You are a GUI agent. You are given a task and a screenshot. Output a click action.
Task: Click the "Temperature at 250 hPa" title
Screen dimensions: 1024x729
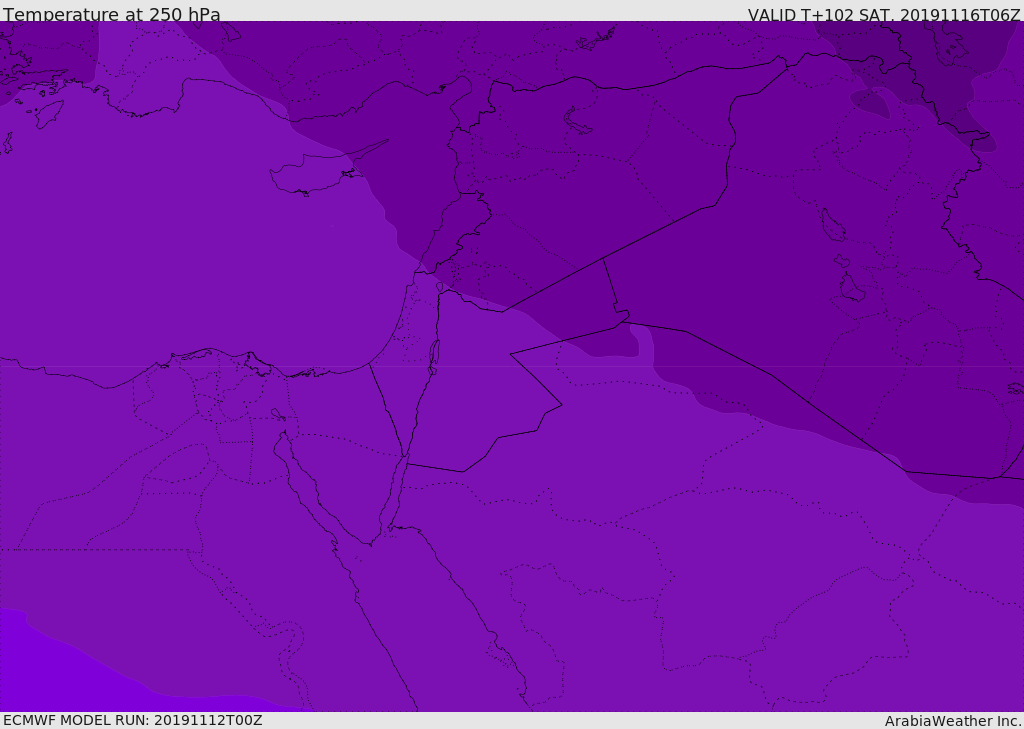pos(111,15)
